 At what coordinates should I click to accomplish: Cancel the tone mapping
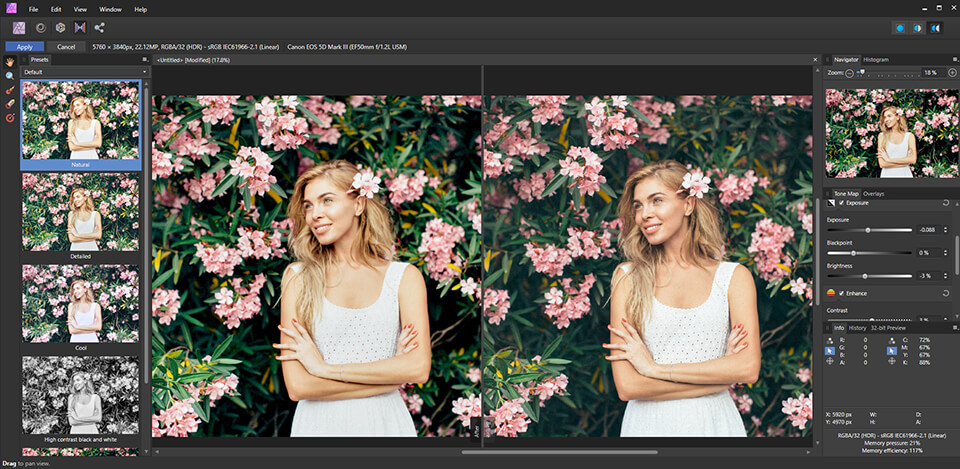click(66, 47)
